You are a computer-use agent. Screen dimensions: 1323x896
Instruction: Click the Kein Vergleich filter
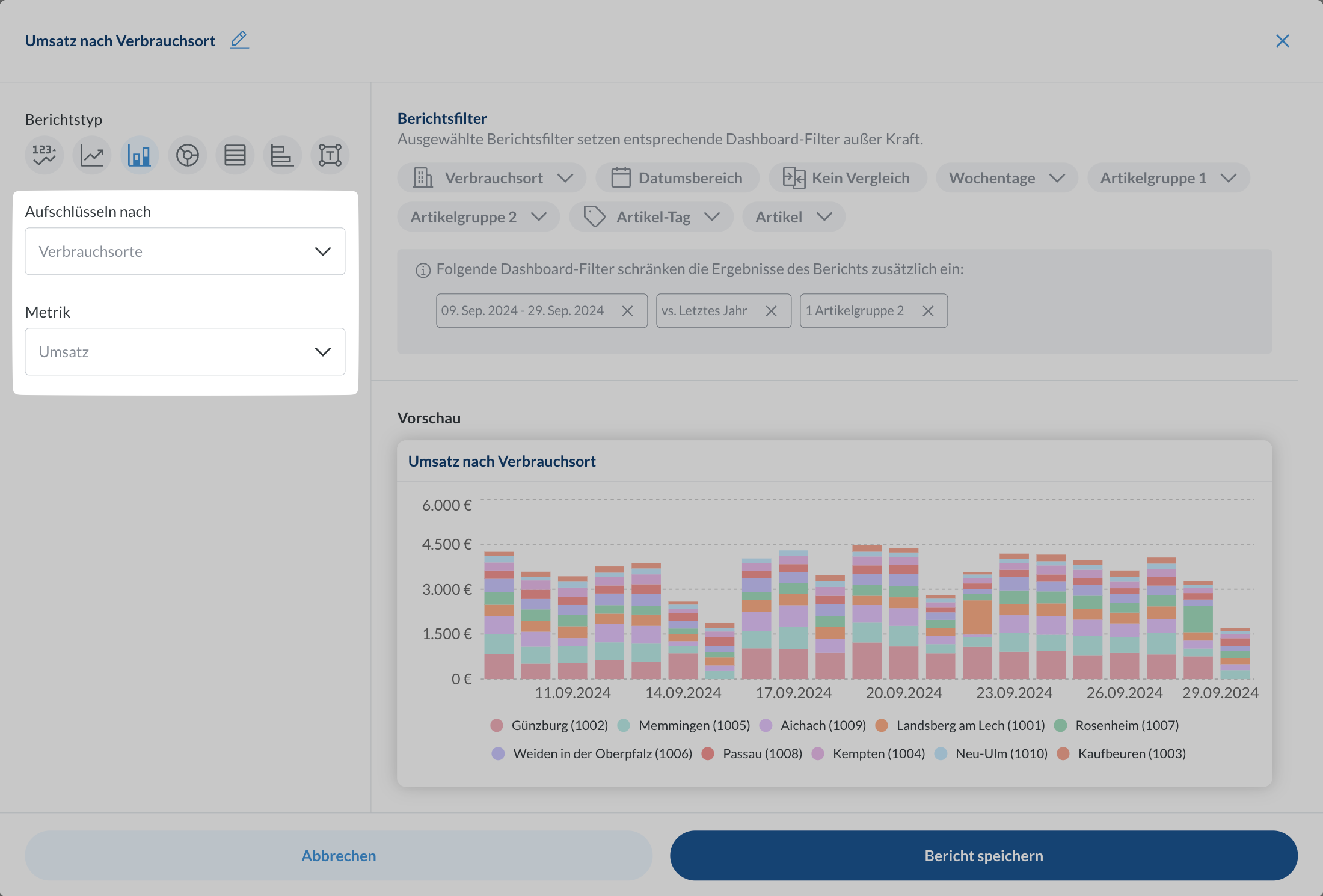847,178
